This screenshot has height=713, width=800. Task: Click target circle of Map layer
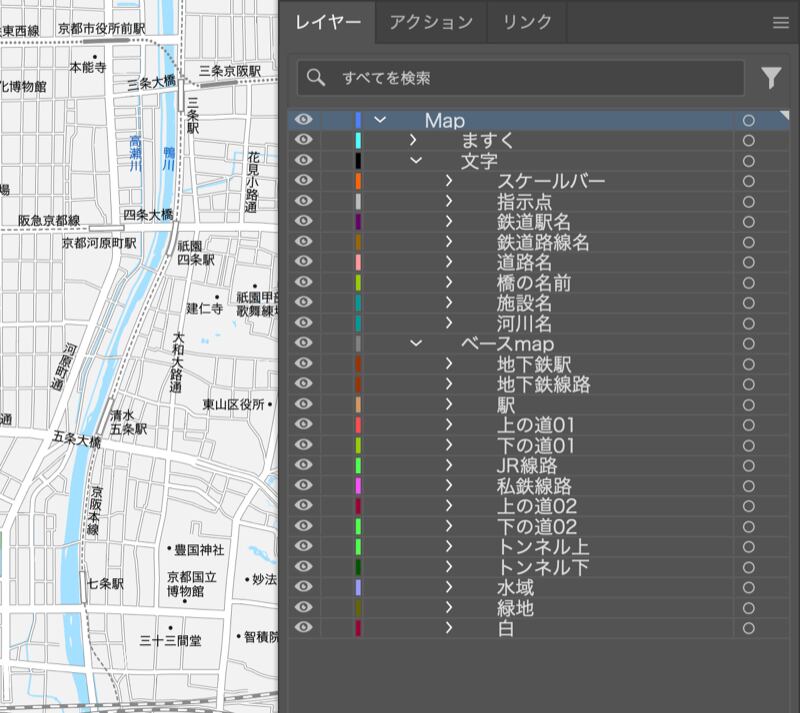(748, 120)
